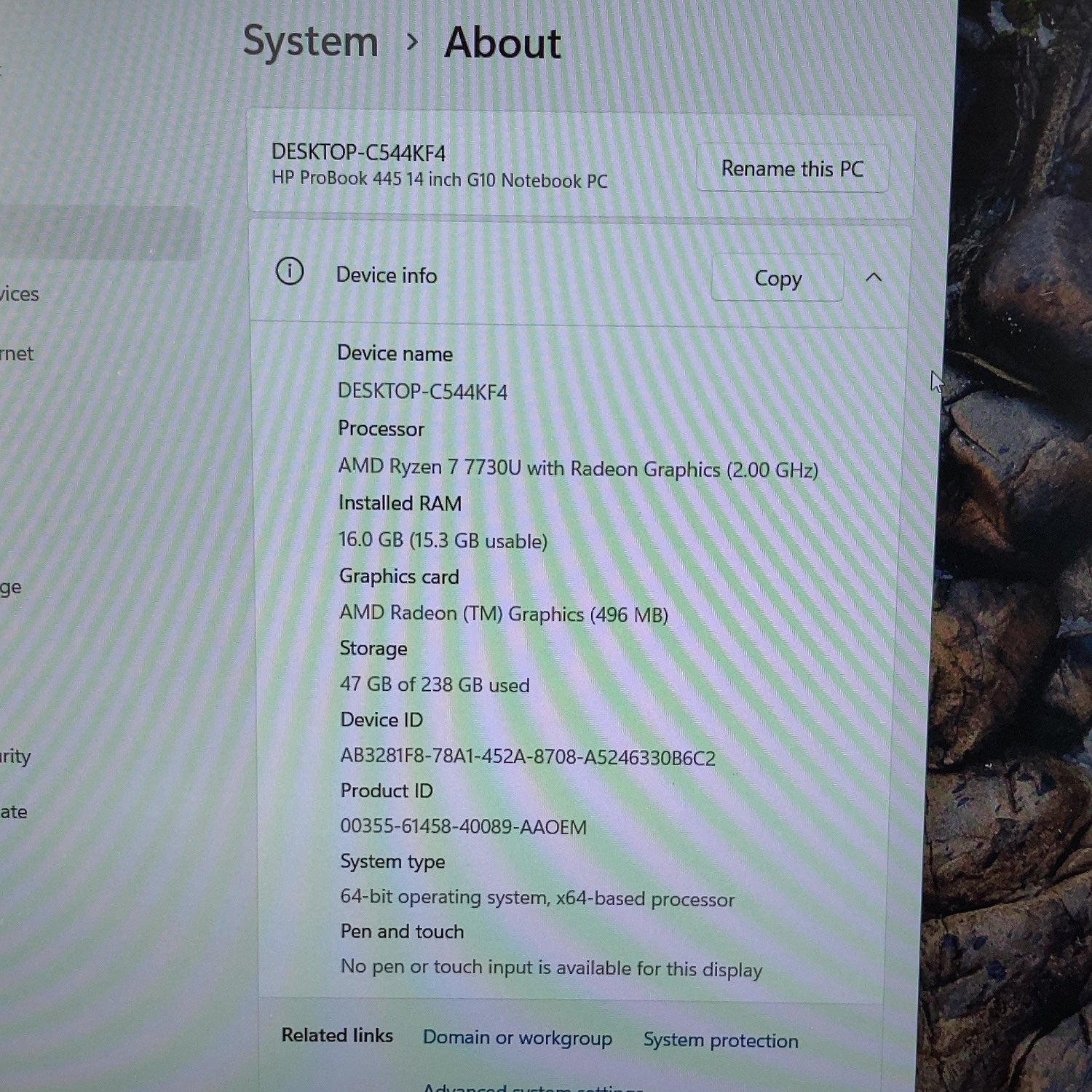1092x1092 pixels.
Task: Click the Pen and touch label
Action: tap(402, 932)
